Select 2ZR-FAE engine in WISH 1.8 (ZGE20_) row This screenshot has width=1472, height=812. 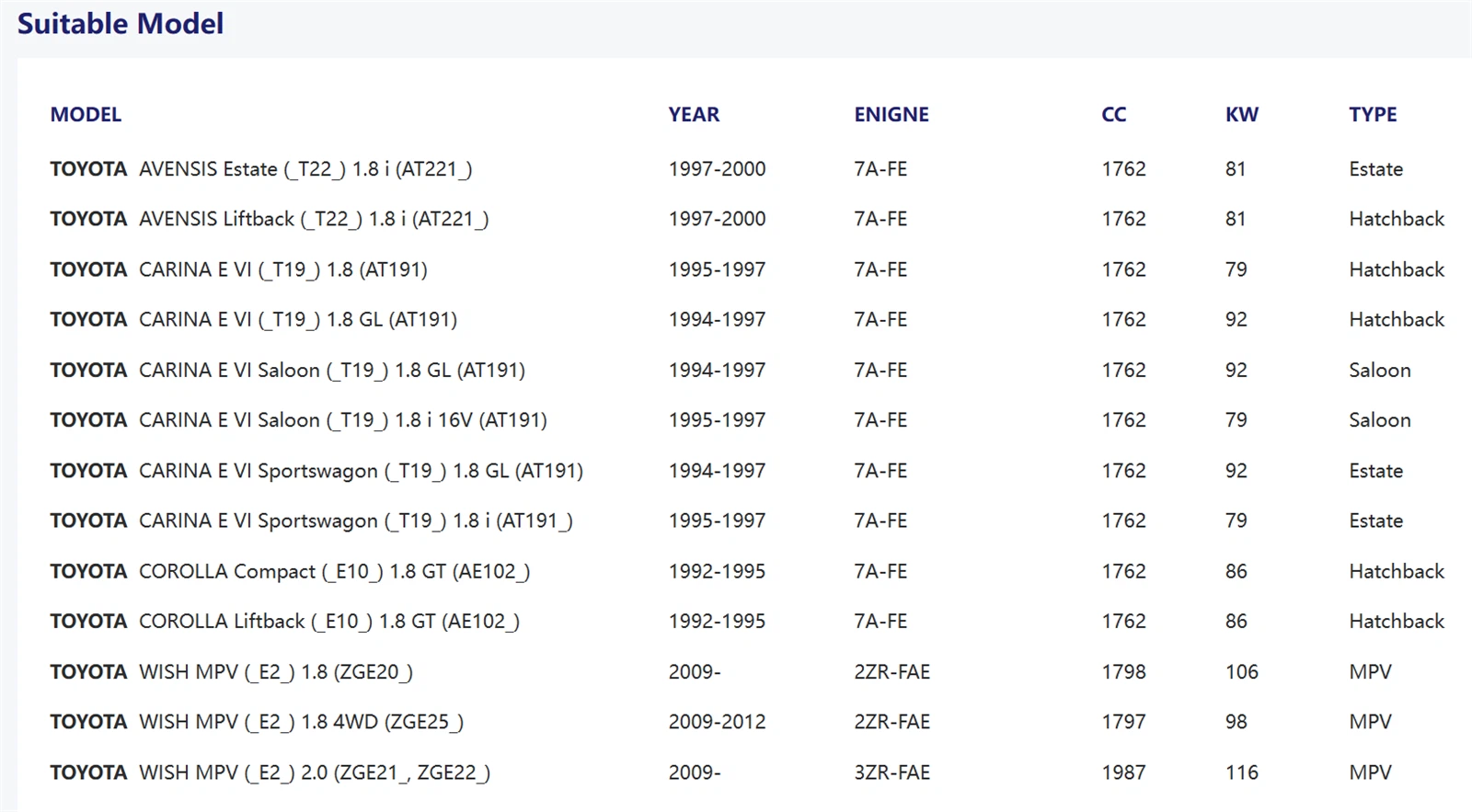click(891, 672)
